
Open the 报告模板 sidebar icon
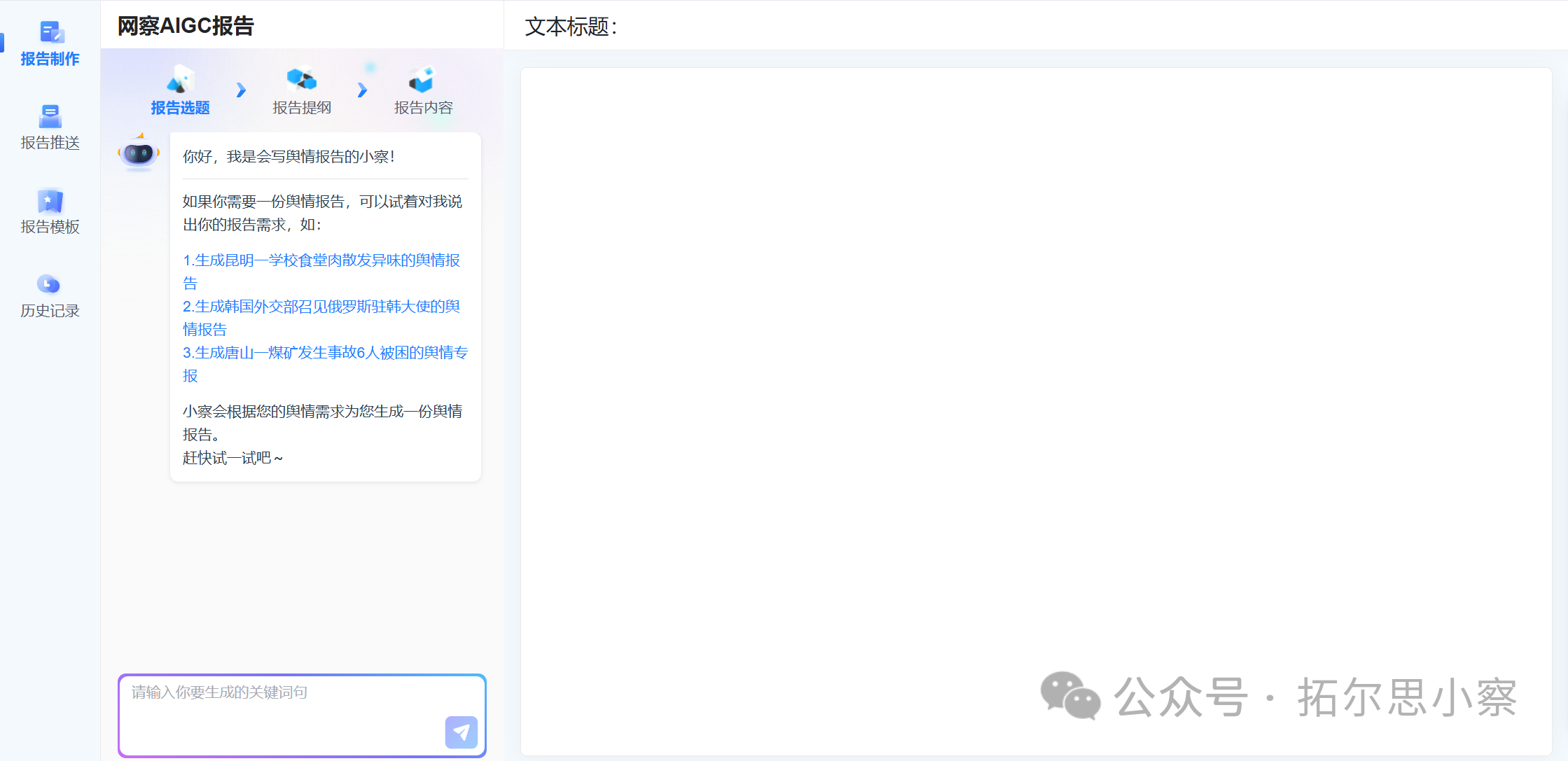tap(50, 201)
